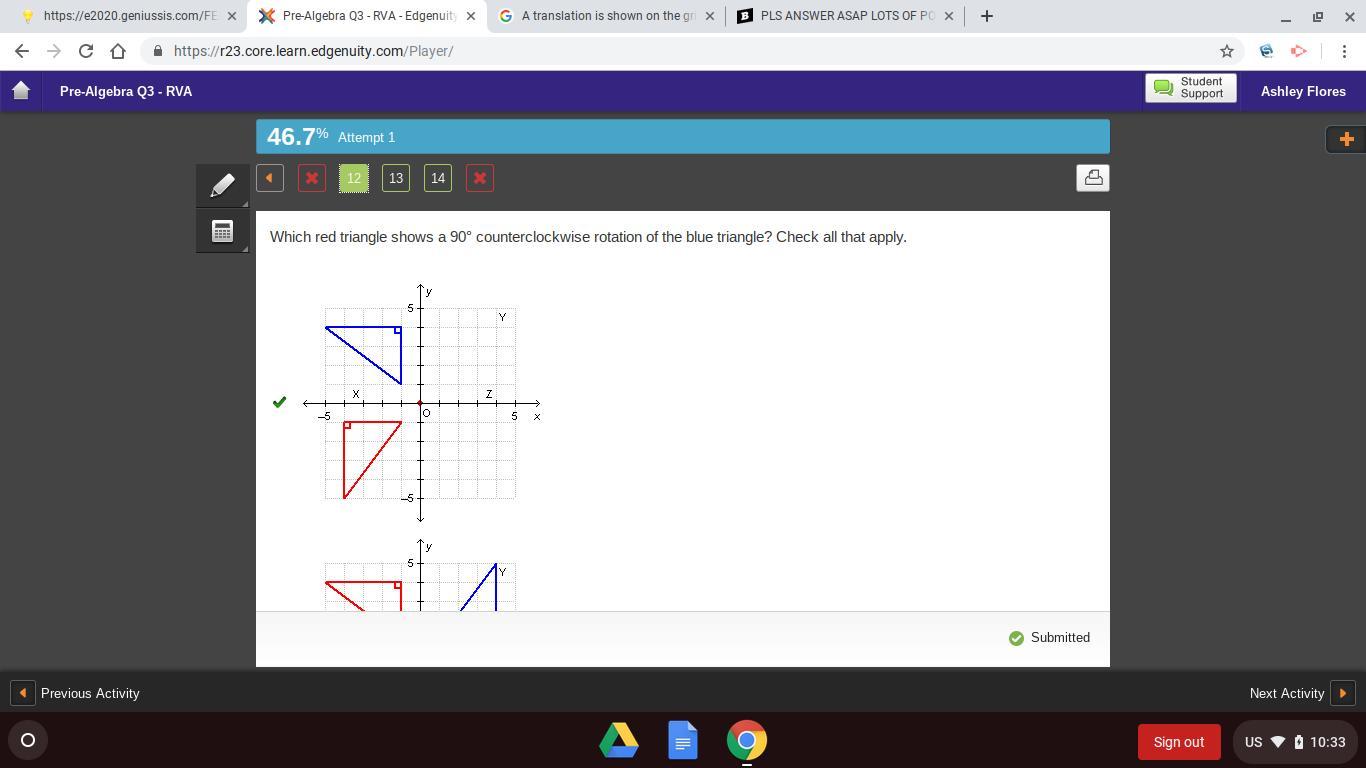This screenshot has height=768, width=1366.
Task: Launch Google Docs from the shelf
Action: pos(683,740)
